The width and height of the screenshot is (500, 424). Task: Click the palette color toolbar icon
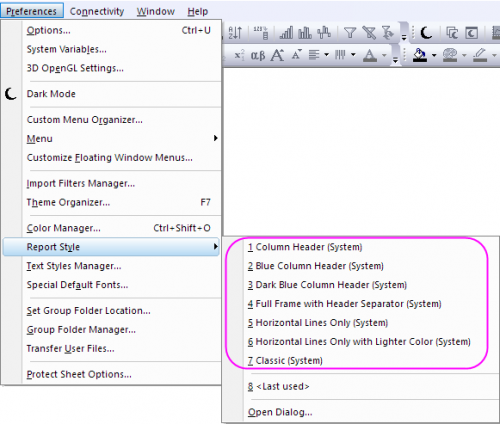point(450,55)
